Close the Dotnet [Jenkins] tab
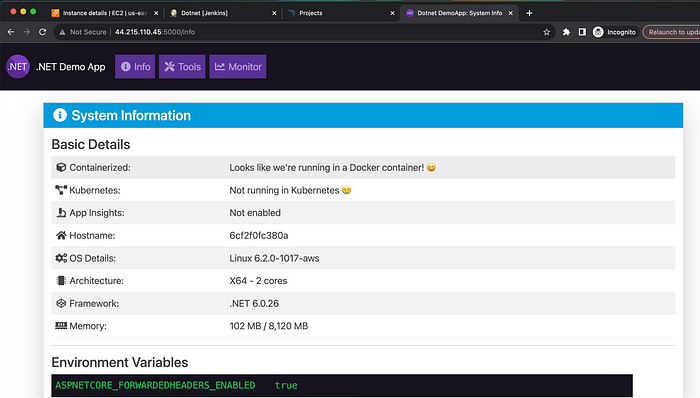 [274, 13]
